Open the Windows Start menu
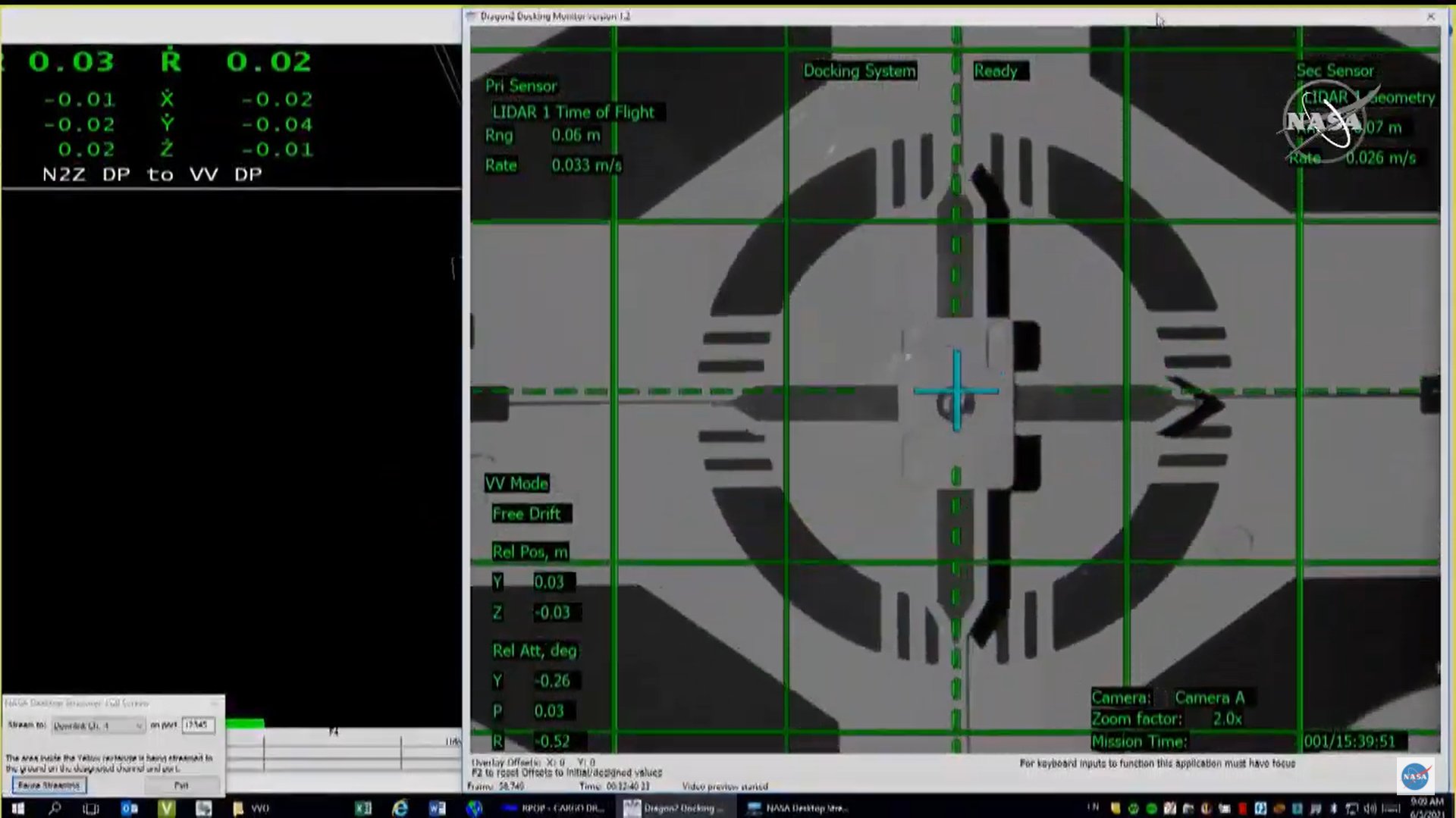The height and width of the screenshot is (818, 1456). point(17,808)
